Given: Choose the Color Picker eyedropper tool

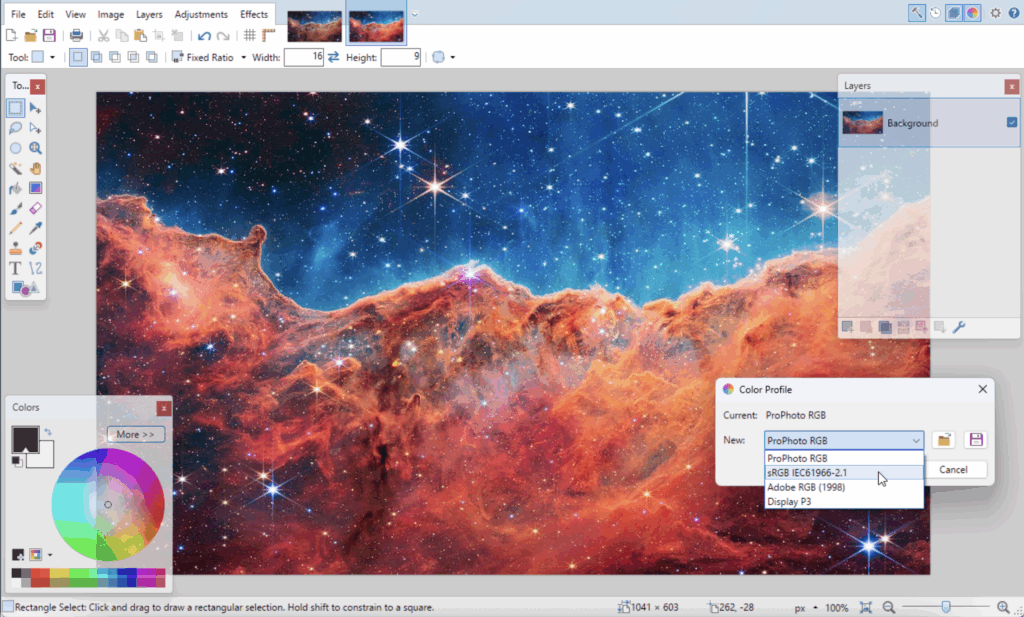Looking at the screenshot, I should click(x=36, y=228).
